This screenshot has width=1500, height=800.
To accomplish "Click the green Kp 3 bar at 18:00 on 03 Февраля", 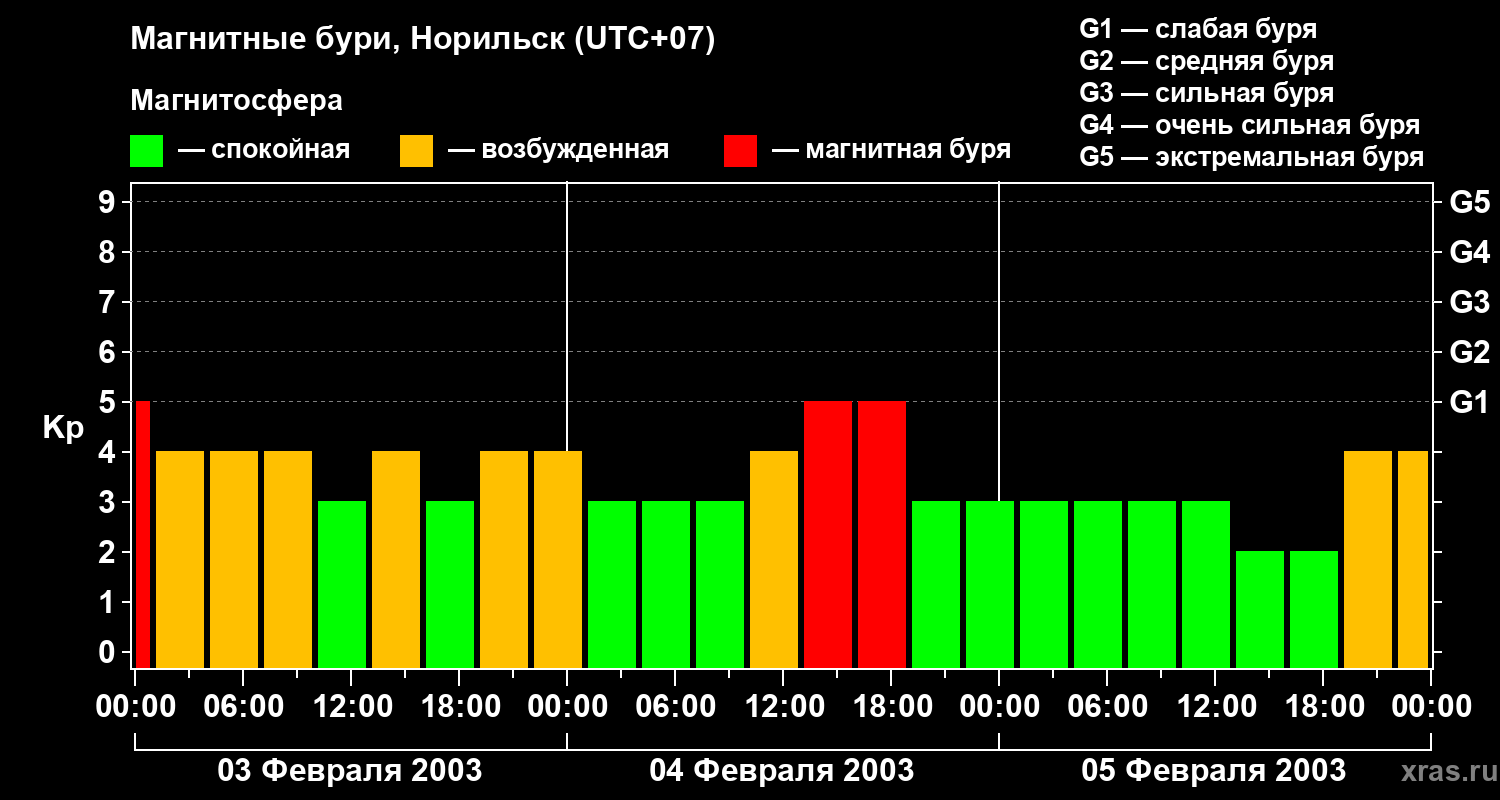I will (450, 584).
